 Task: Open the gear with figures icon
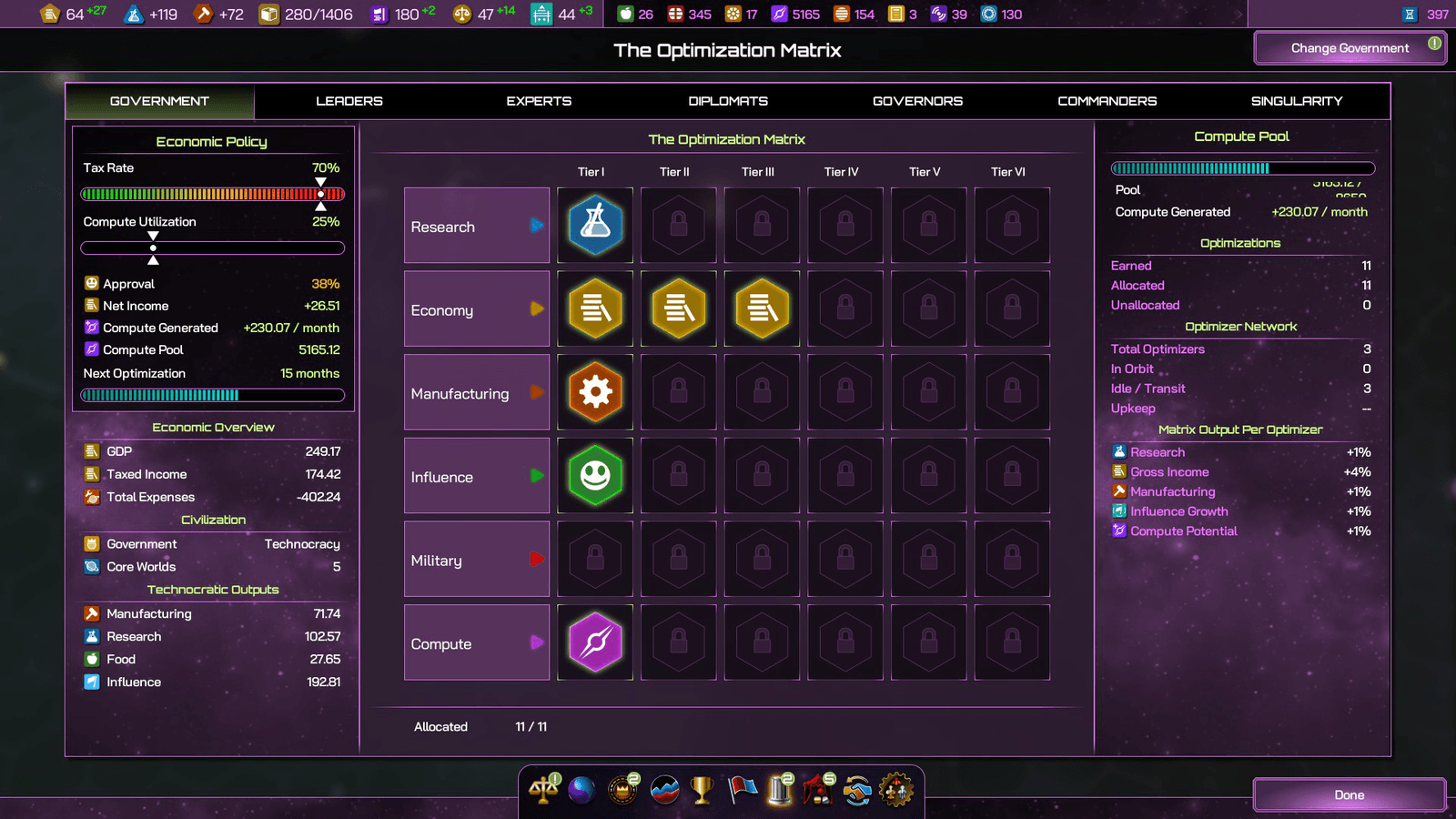click(x=895, y=790)
